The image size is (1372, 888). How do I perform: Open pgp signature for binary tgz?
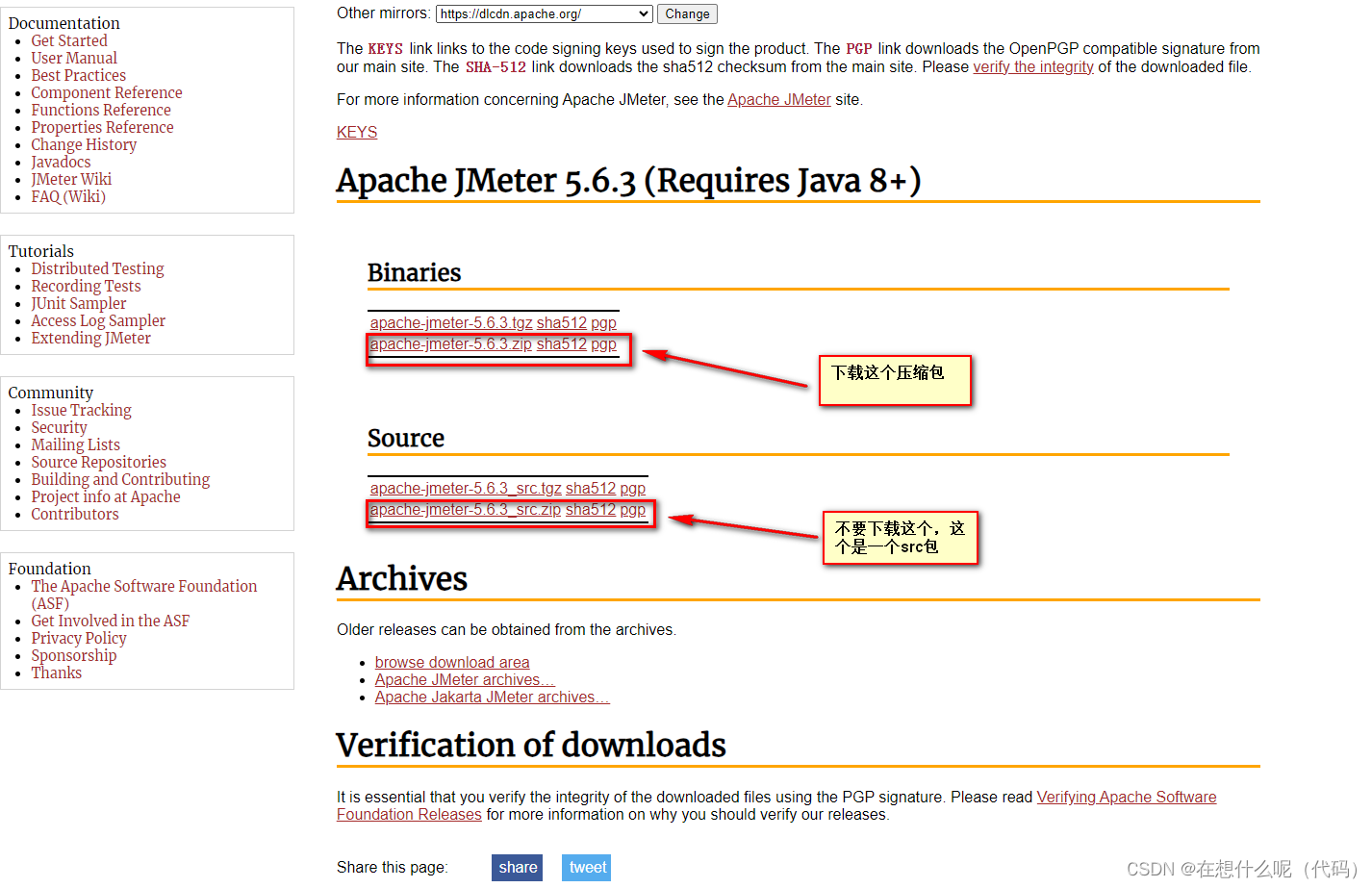coord(603,323)
